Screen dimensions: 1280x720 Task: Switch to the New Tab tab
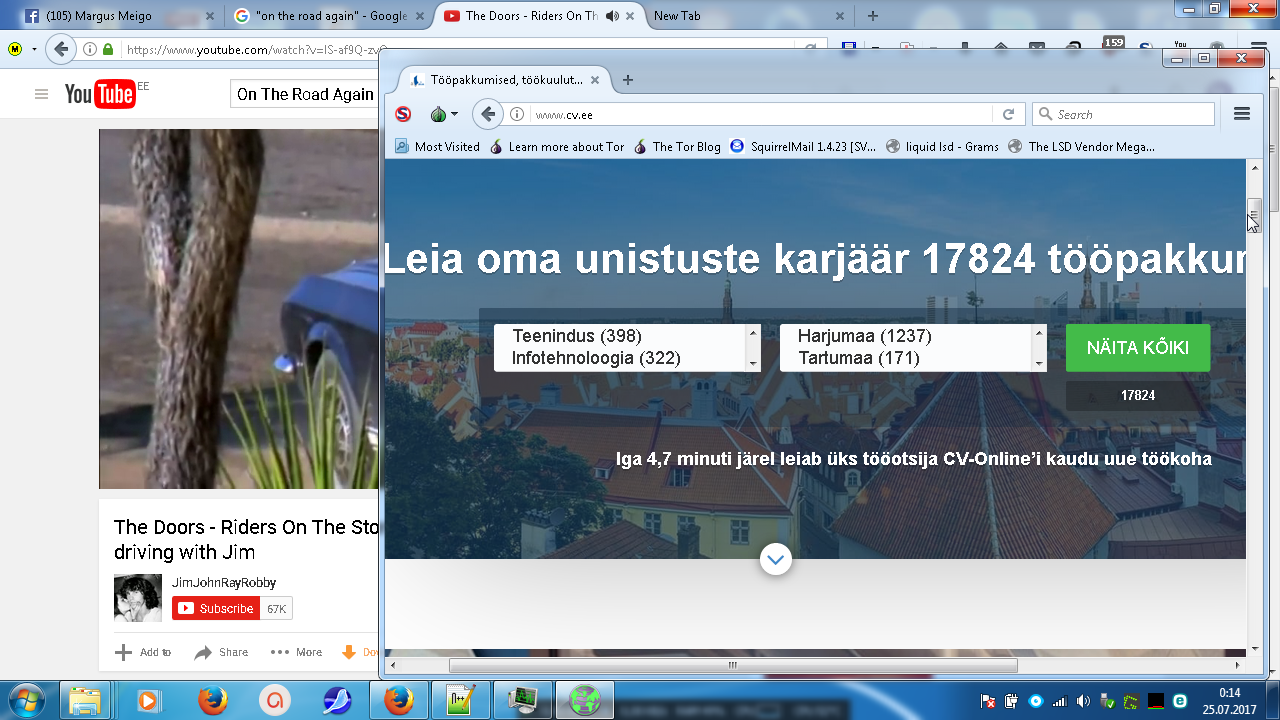[x=744, y=15]
